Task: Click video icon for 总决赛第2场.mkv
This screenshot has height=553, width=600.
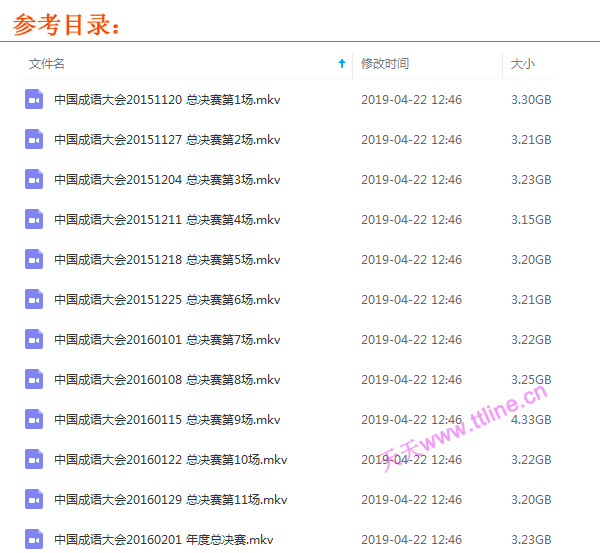Action: point(34,139)
